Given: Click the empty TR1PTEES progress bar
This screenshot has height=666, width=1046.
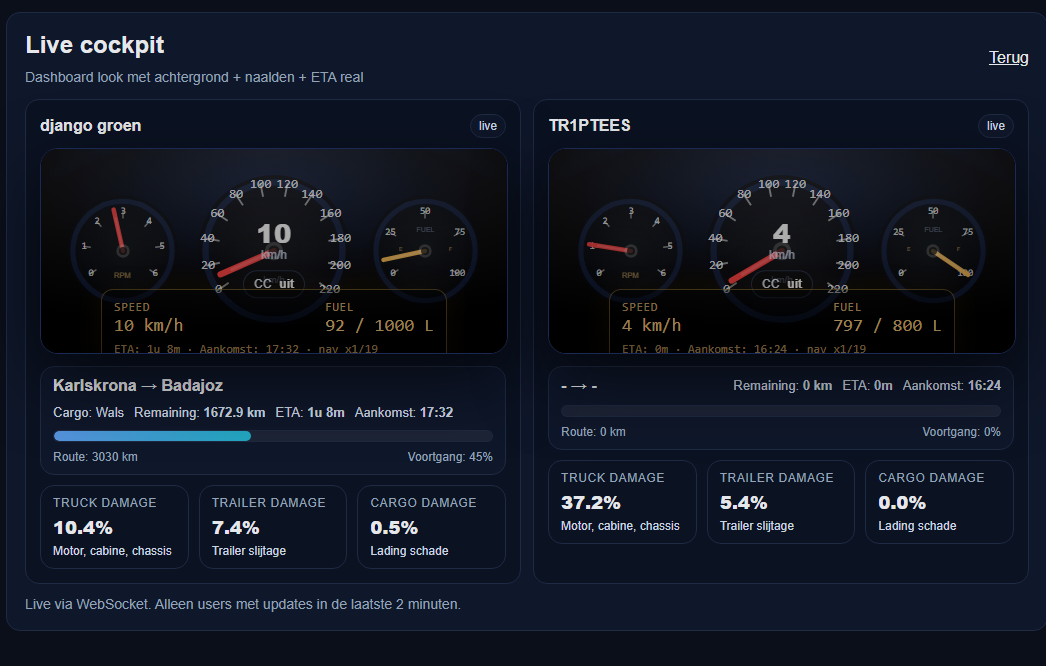Looking at the screenshot, I should [x=781, y=410].
